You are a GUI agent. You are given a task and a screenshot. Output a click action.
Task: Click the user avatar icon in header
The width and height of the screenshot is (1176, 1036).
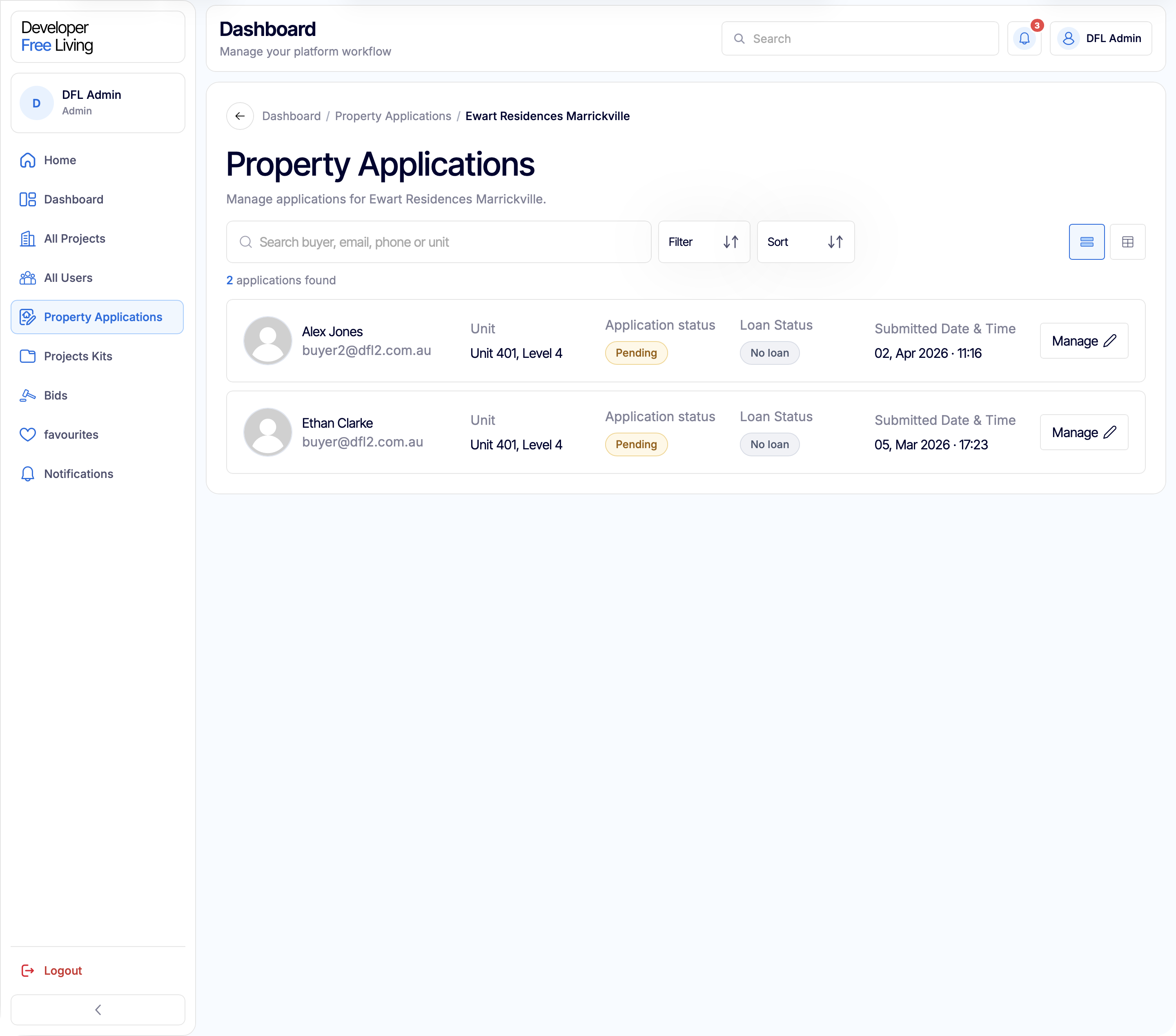click(1069, 38)
